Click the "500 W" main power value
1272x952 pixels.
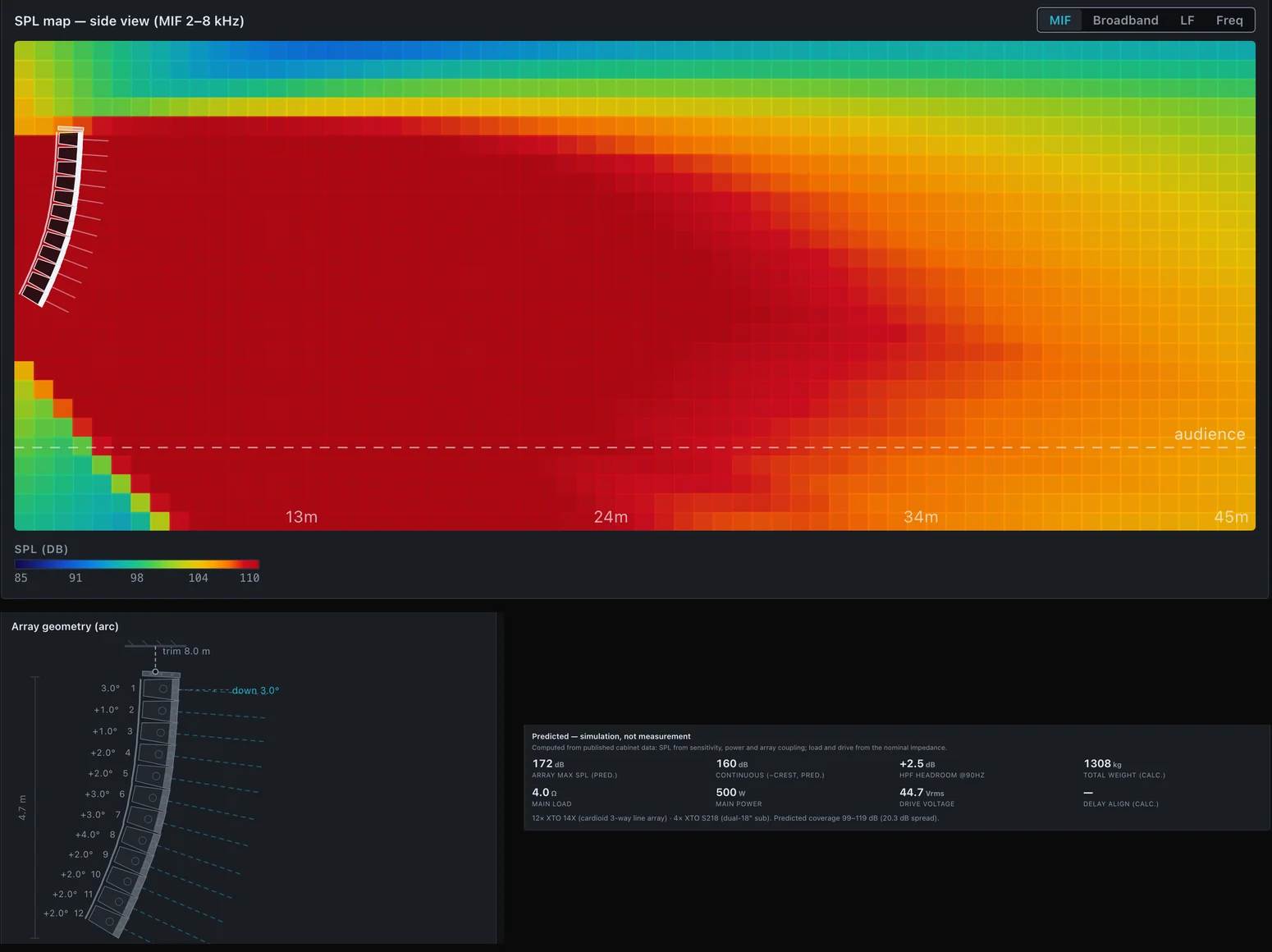(730, 792)
